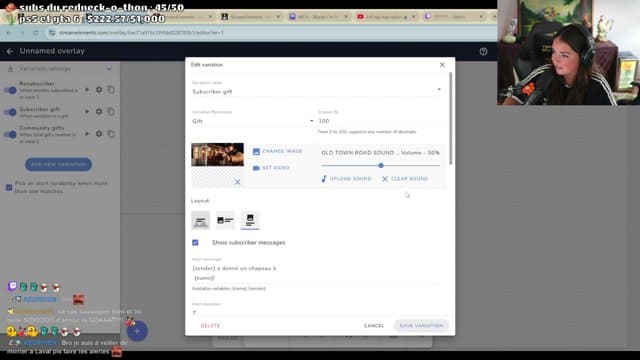Preview the Community gifts variation with its play icon
The height and width of the screenshot is (360, 640).
pos(87,134)
